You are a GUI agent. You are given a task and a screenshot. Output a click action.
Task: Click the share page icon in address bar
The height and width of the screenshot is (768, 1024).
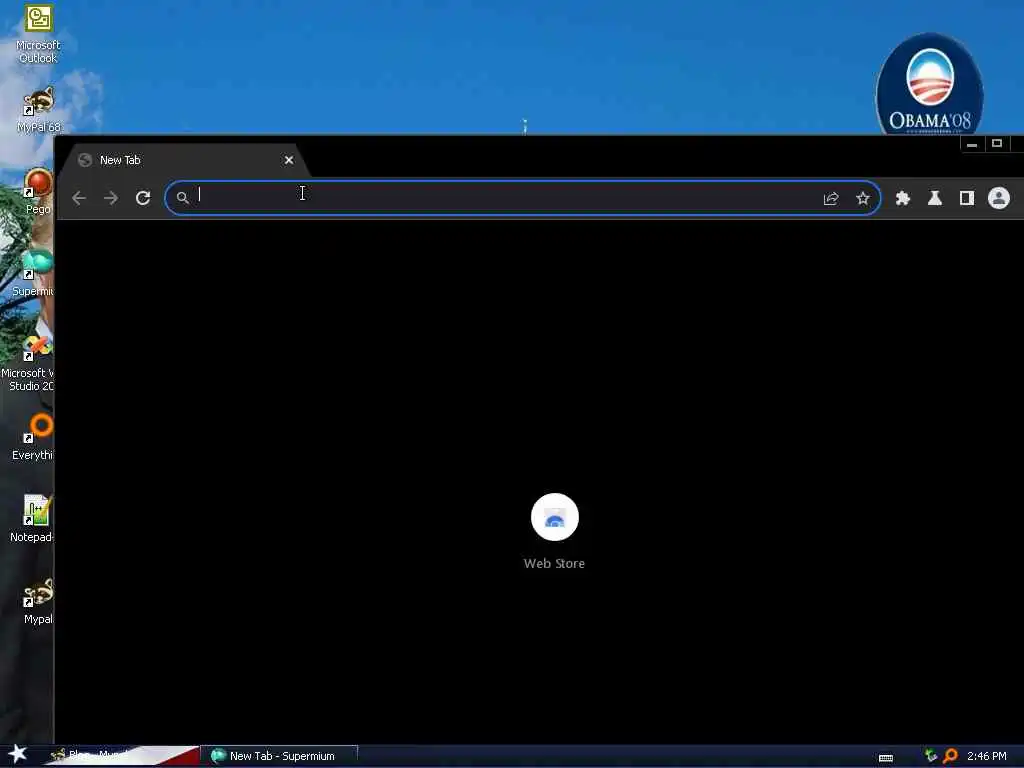pyautogui.click(x=831, y=199)
